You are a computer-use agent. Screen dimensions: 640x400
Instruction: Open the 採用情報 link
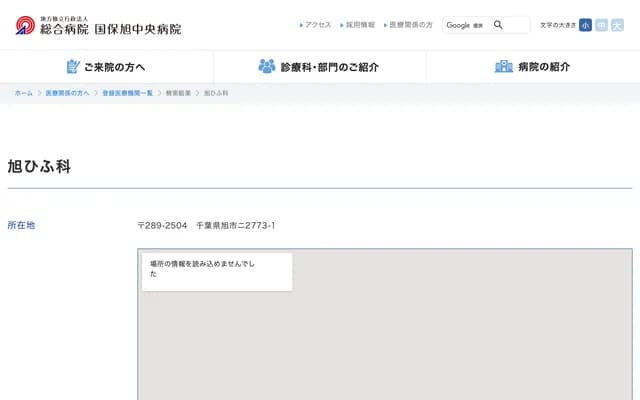[358, 25]
